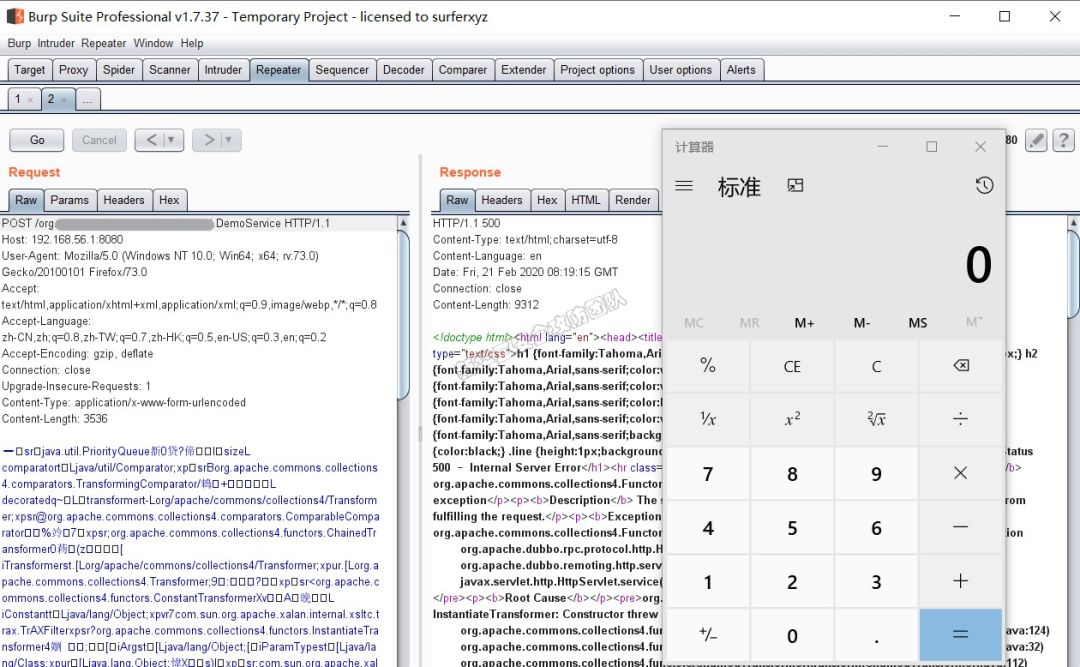Click the Burp Suite logo icon

15,16
